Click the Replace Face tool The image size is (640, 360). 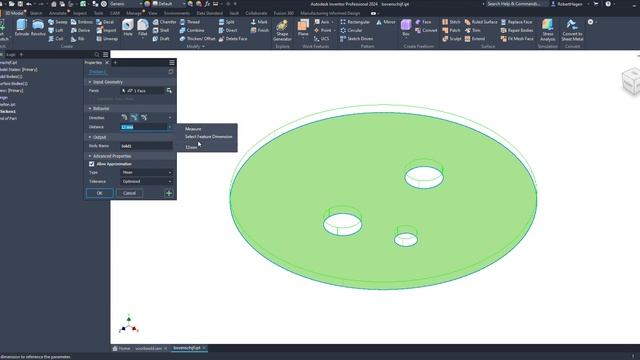[516, 22]
